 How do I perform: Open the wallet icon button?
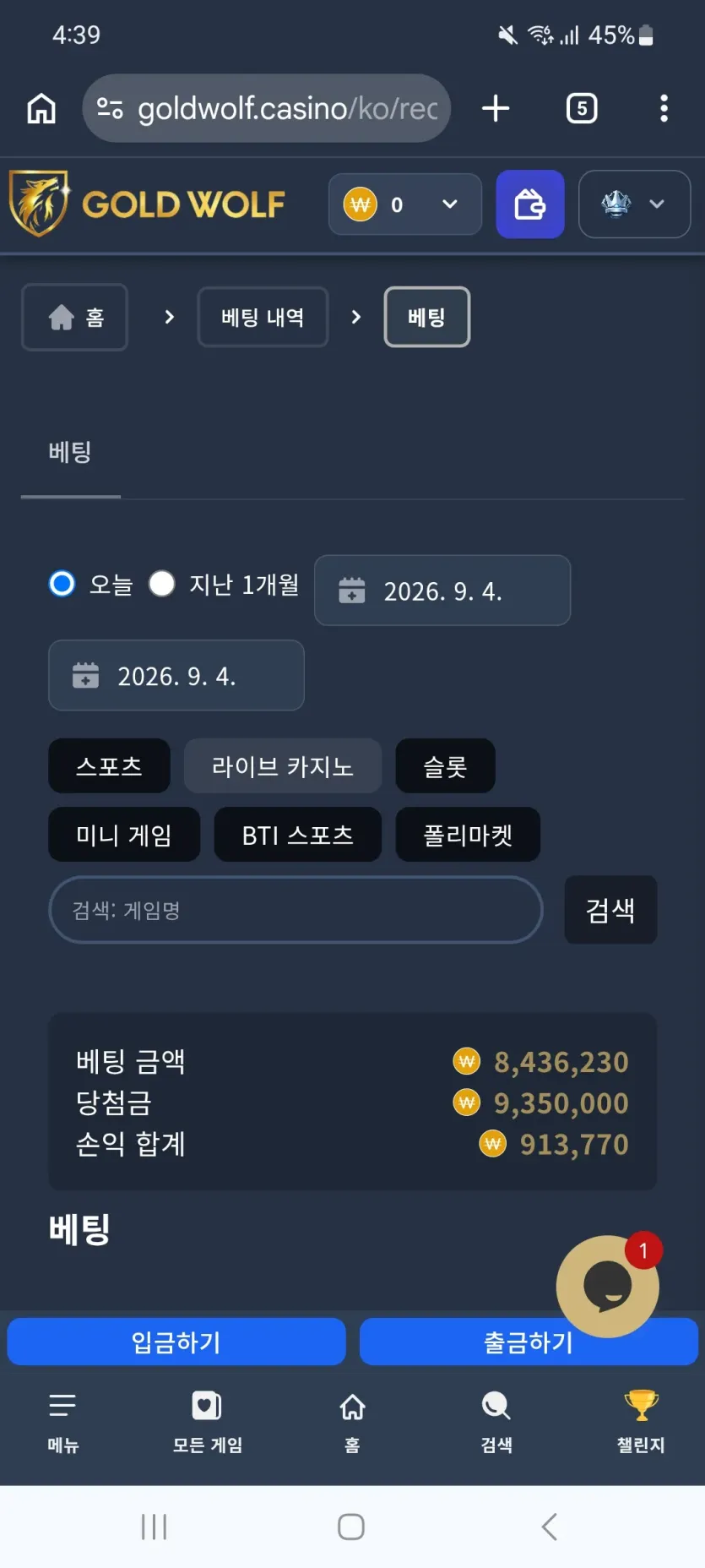tap(529, 204)
